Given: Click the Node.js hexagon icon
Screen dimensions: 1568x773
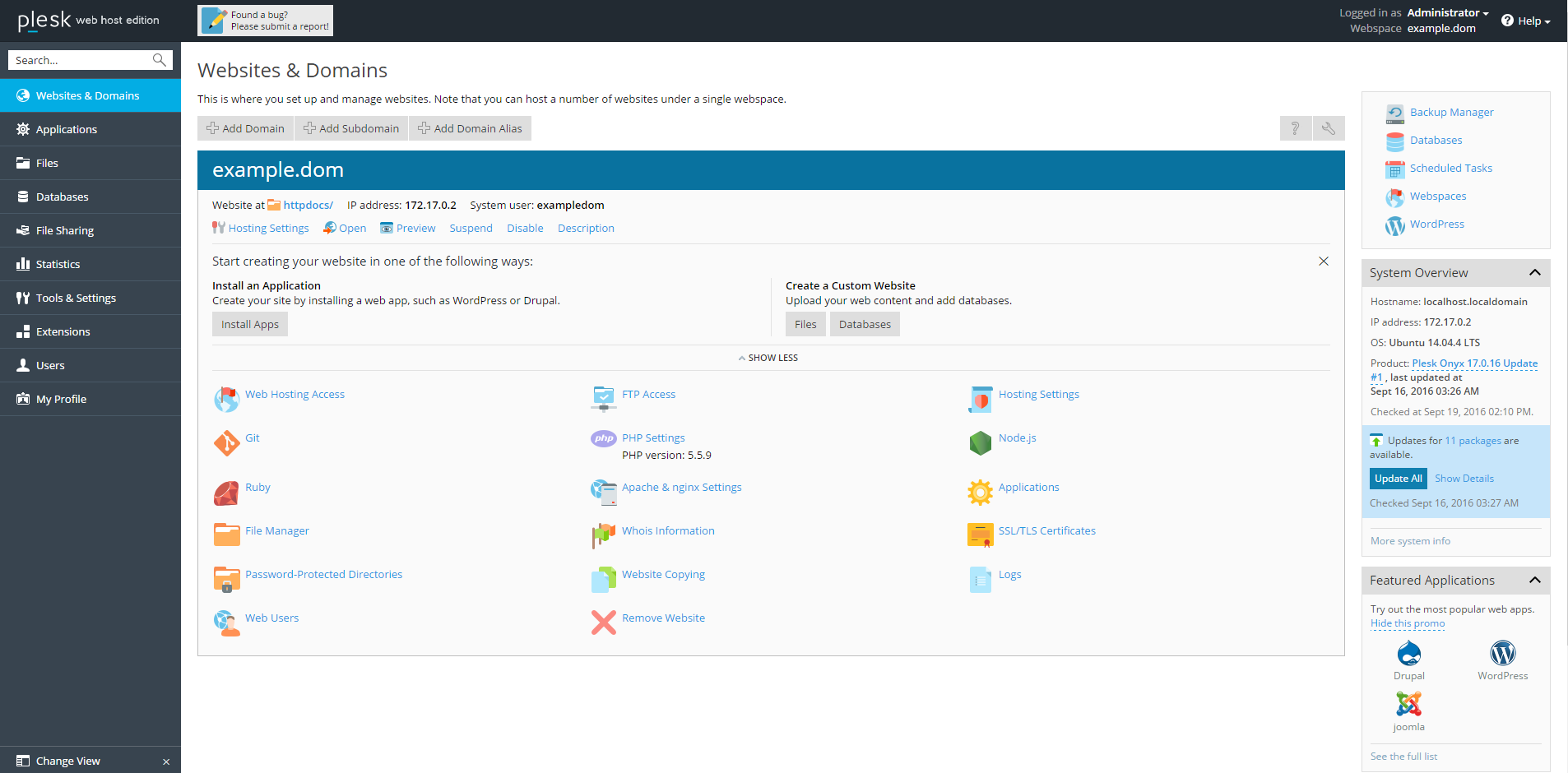Looking at the screenshot, I should 980,443.
